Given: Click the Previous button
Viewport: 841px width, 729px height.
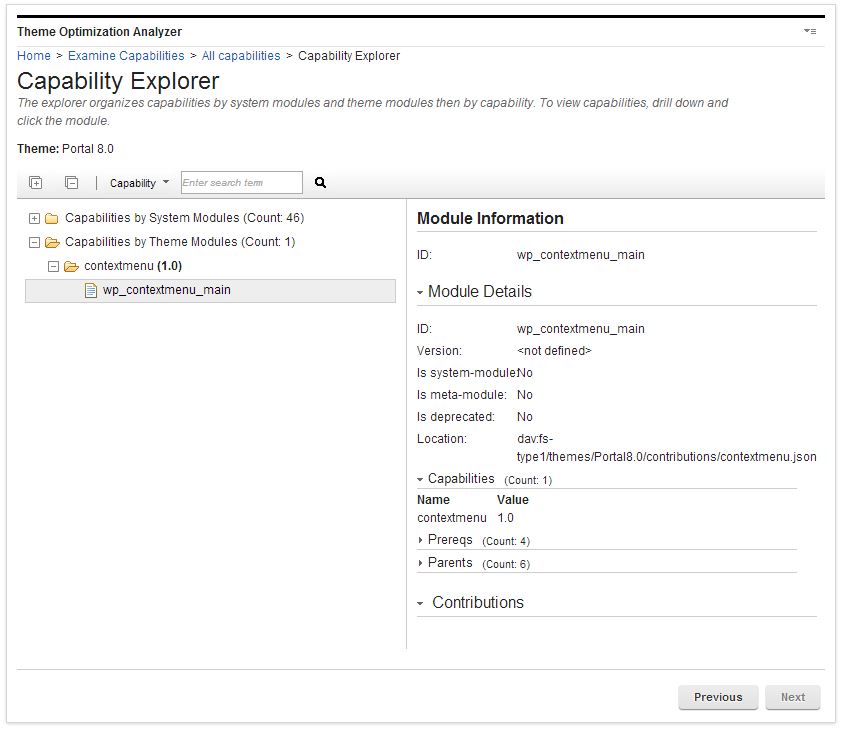Looking at the screenshot, I should [x=718, y=697].
